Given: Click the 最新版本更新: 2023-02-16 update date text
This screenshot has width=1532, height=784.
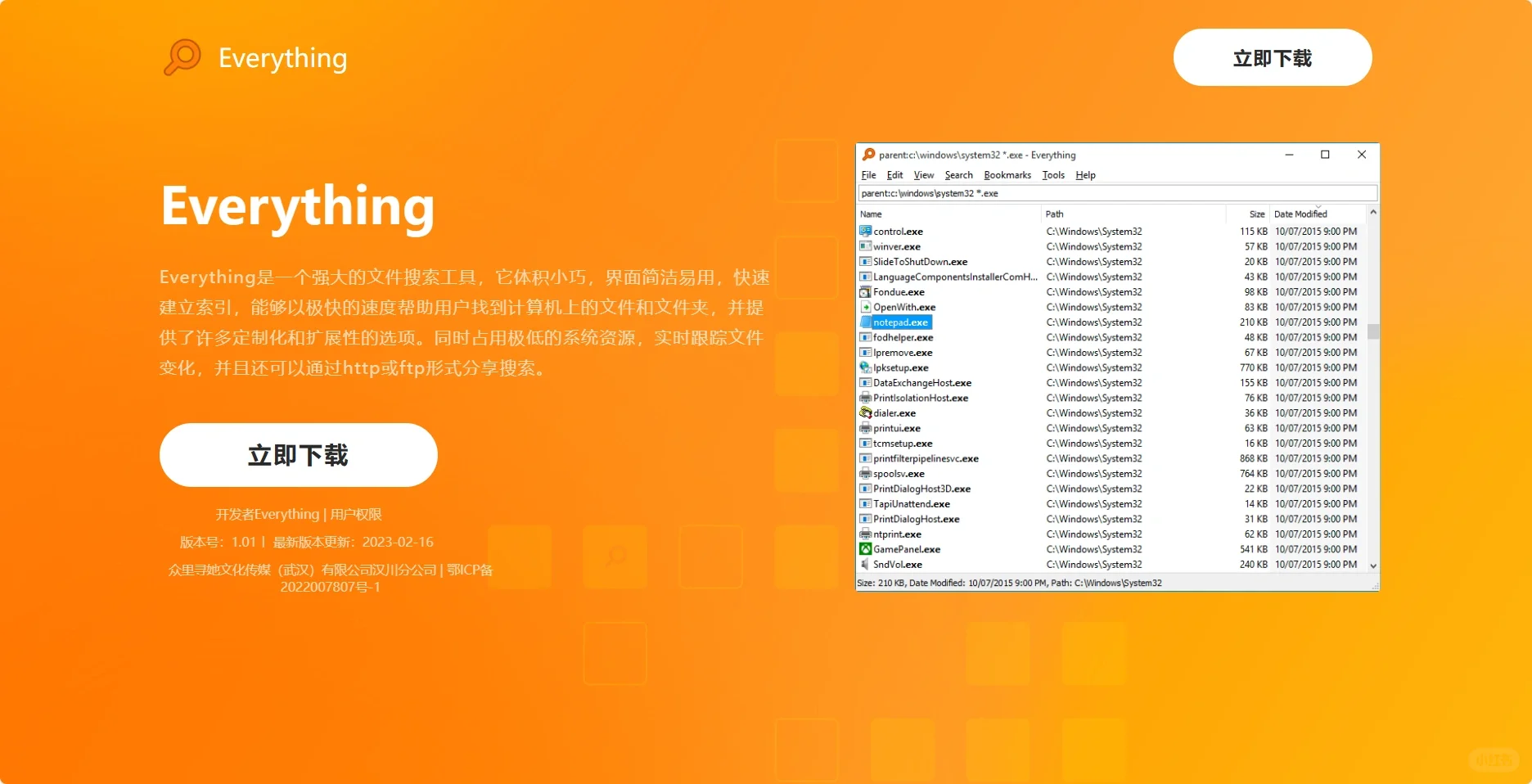Looking at the screenshot, I should pyautogui.click(x=354, y=543).
